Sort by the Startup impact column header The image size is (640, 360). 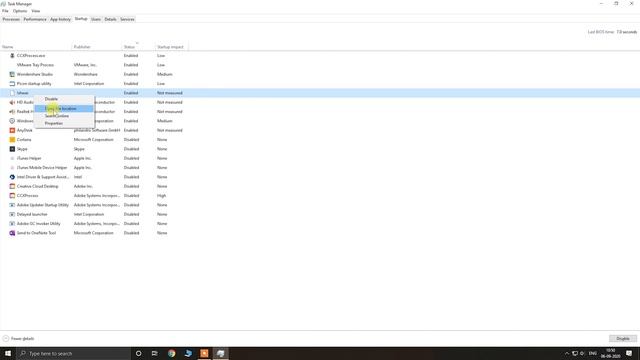tap(171, 47)
